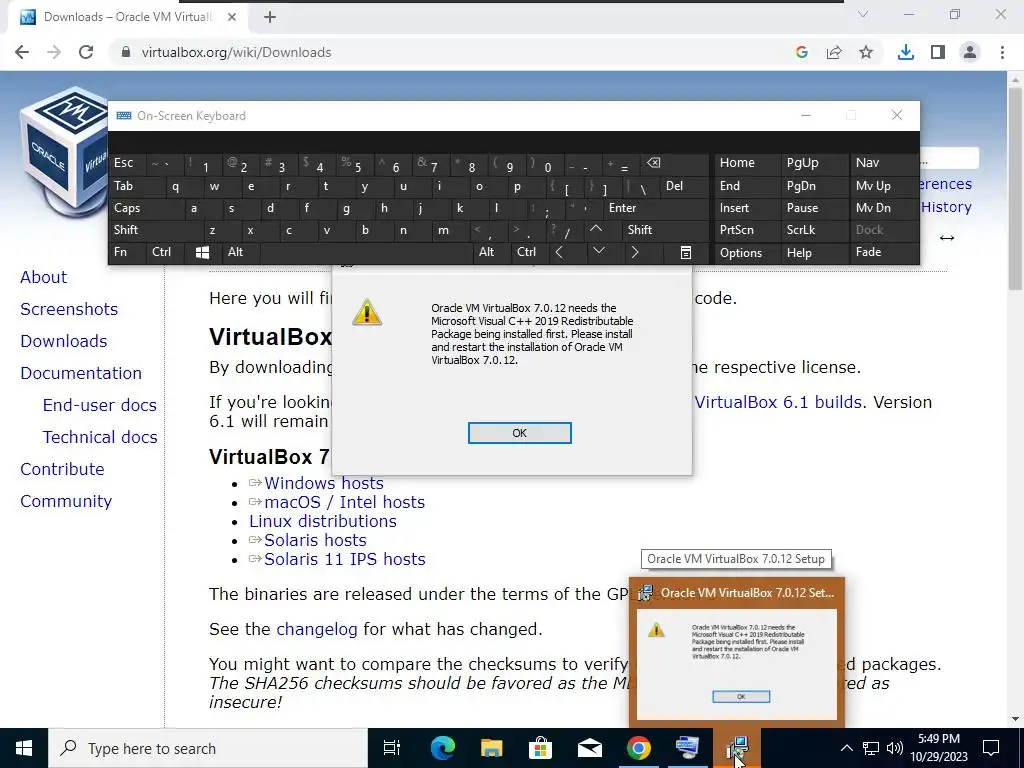Image resolution: width=1024 pixels, height=768 pixels.
Task: Open Mail app from taskbar
Action: coord(590,748)
